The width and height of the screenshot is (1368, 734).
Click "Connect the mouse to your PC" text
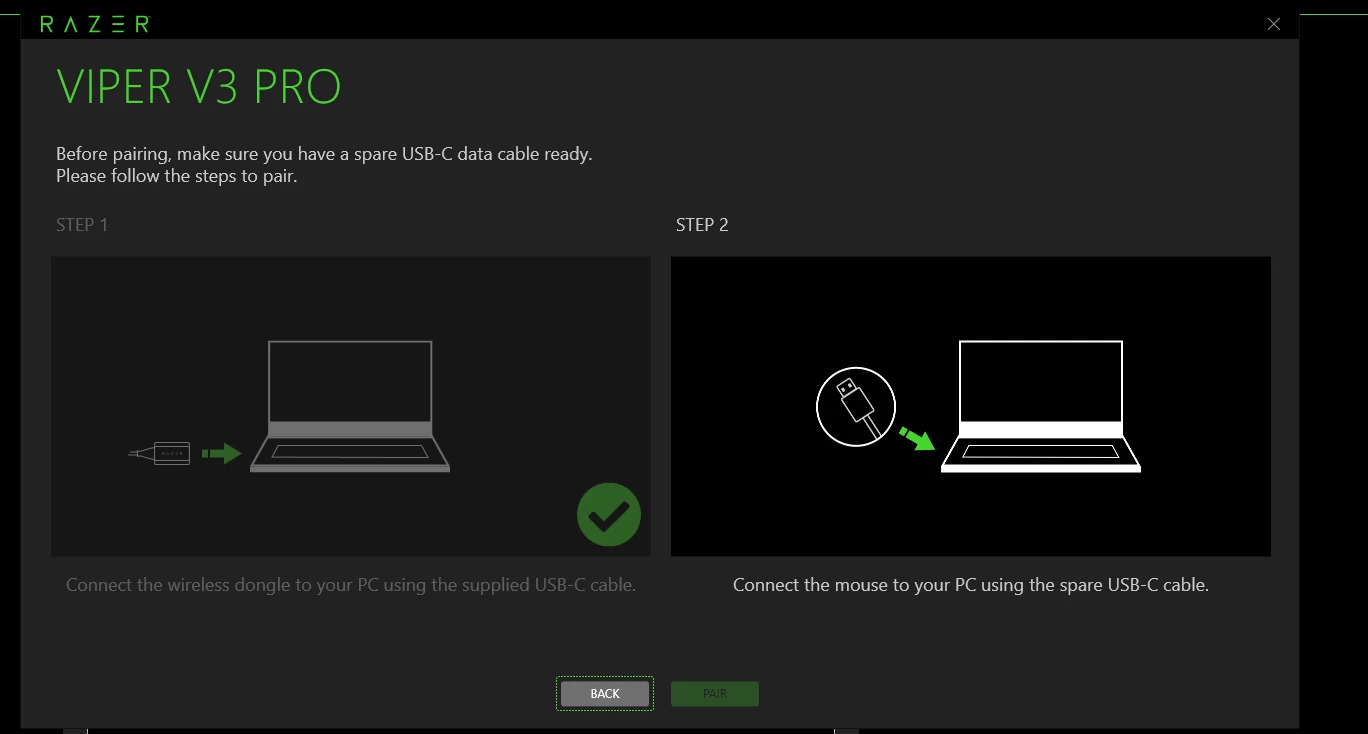(971, 585)
